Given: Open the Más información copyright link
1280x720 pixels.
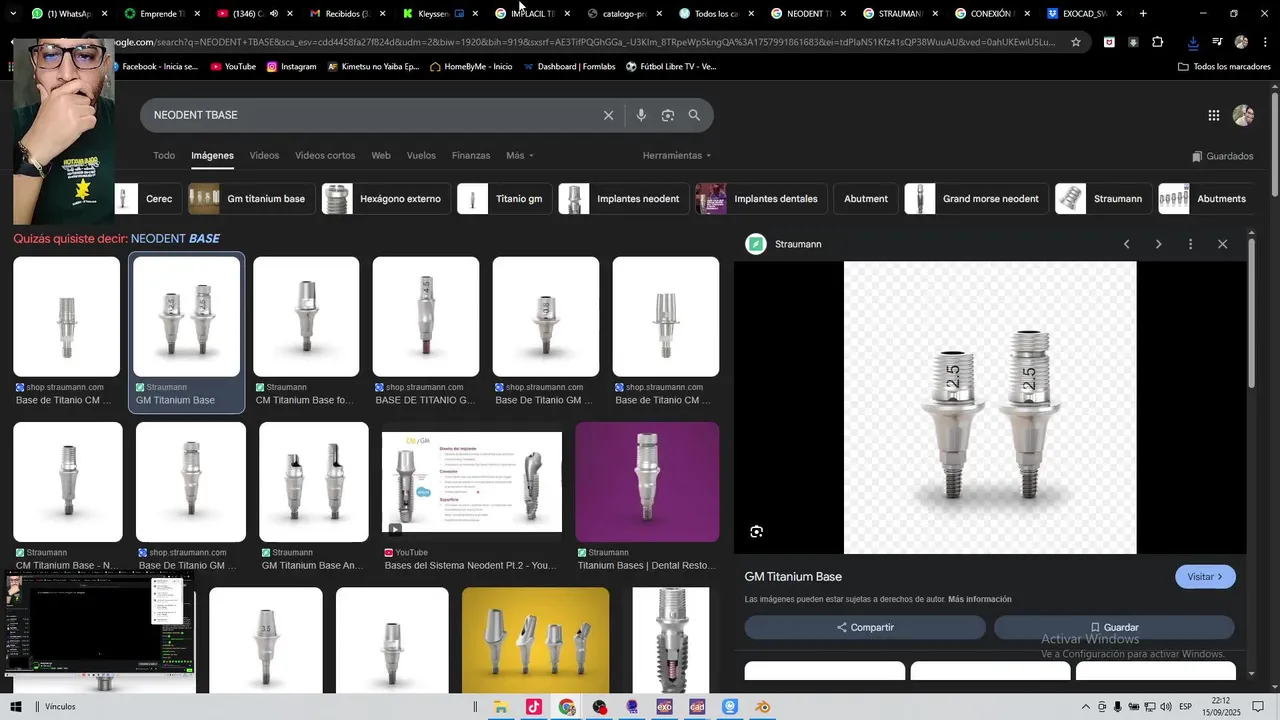Looking at the screenshot, I should 980,599.
